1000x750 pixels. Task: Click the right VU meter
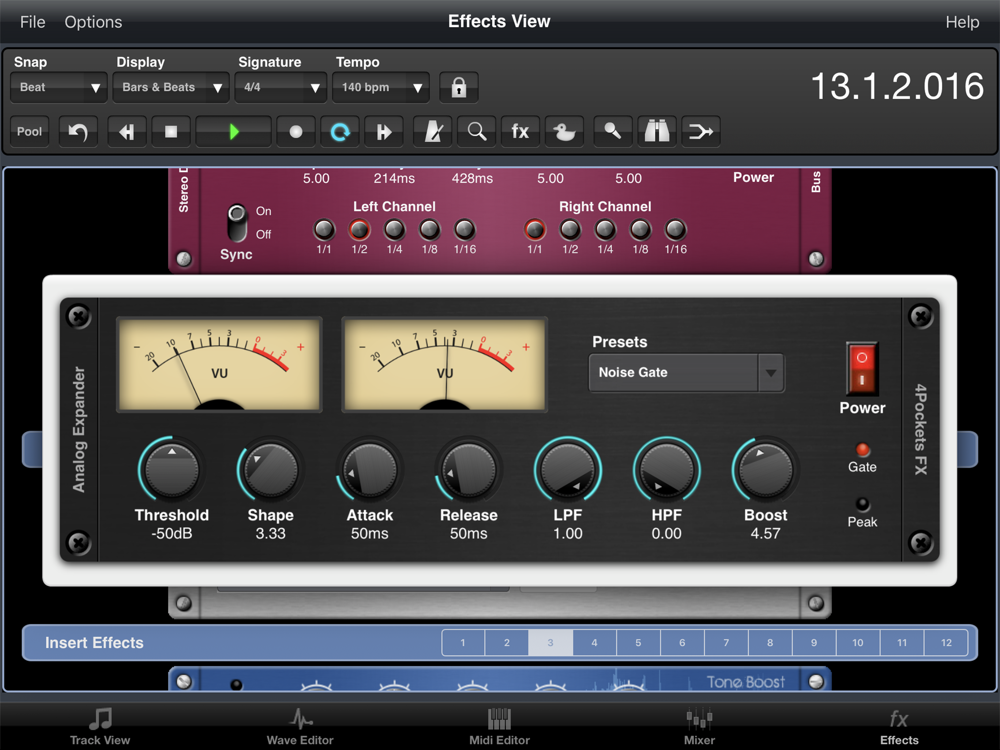coord(445,364)
